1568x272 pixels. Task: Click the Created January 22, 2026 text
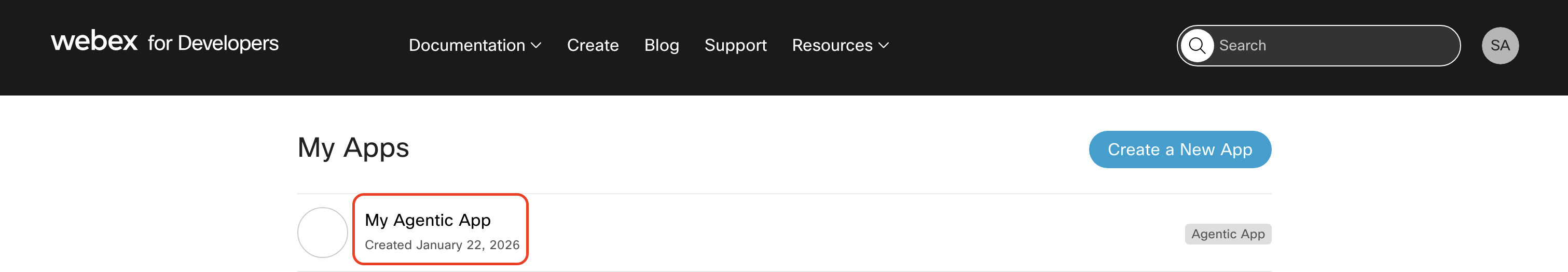442,245
